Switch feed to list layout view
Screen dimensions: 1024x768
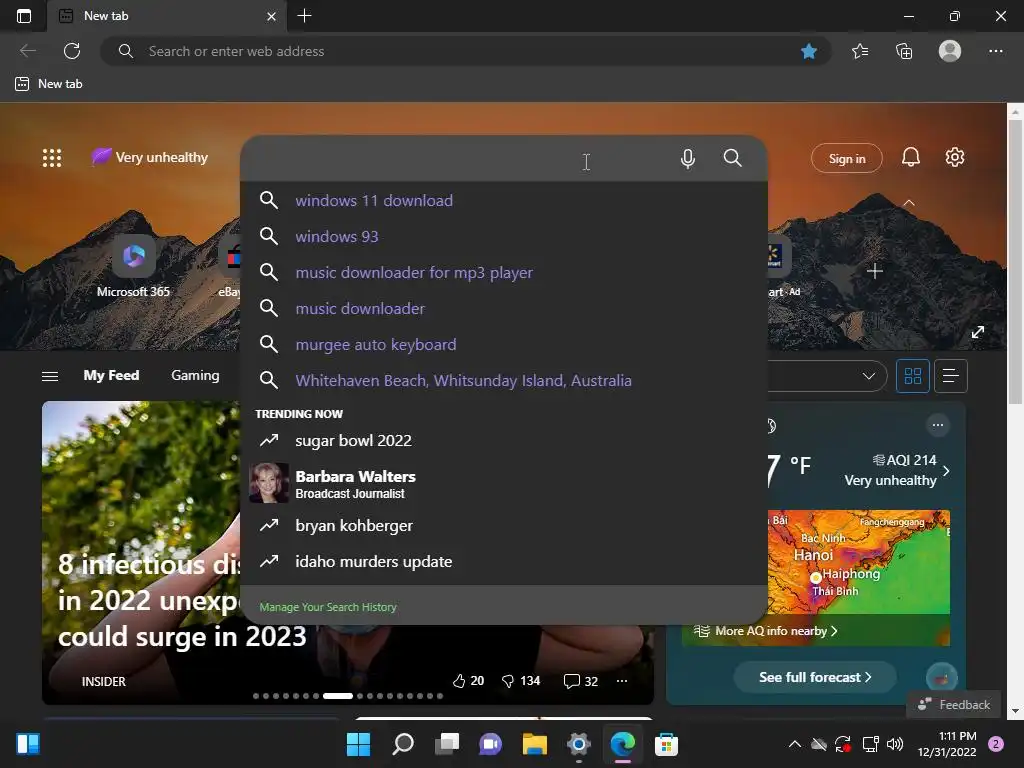coord(951,376)
